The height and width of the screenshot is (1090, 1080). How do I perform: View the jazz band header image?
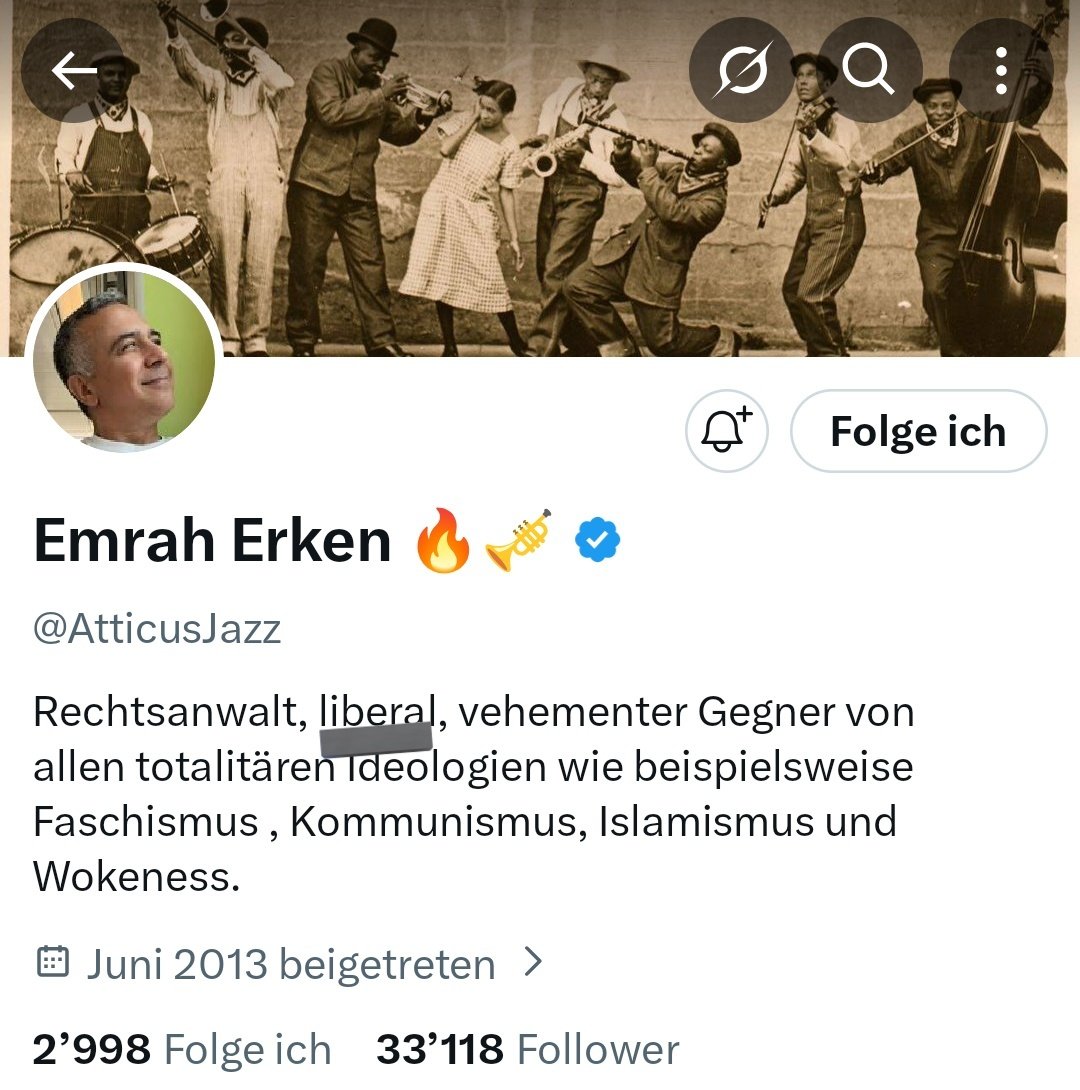pyautogui.click(x=540, y=178)
